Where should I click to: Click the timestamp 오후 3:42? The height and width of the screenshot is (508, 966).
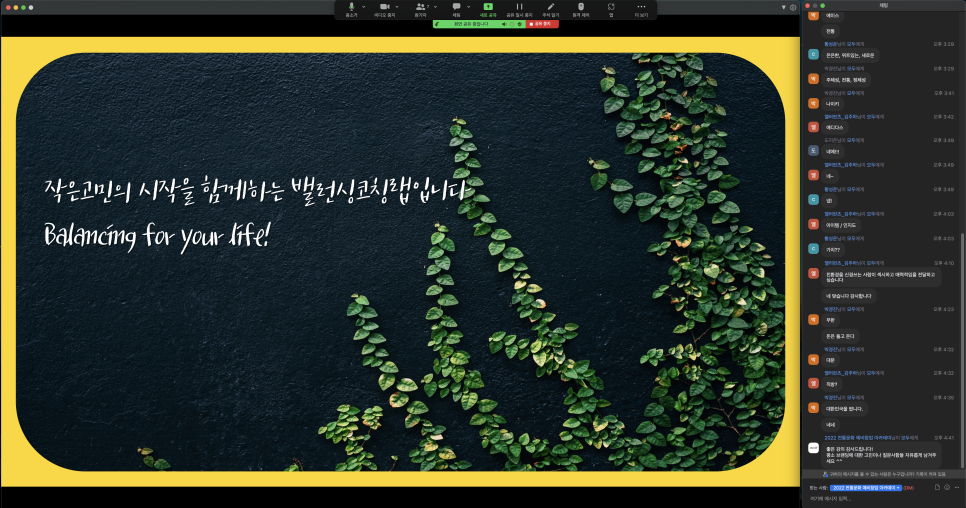(x=944, y=116)
